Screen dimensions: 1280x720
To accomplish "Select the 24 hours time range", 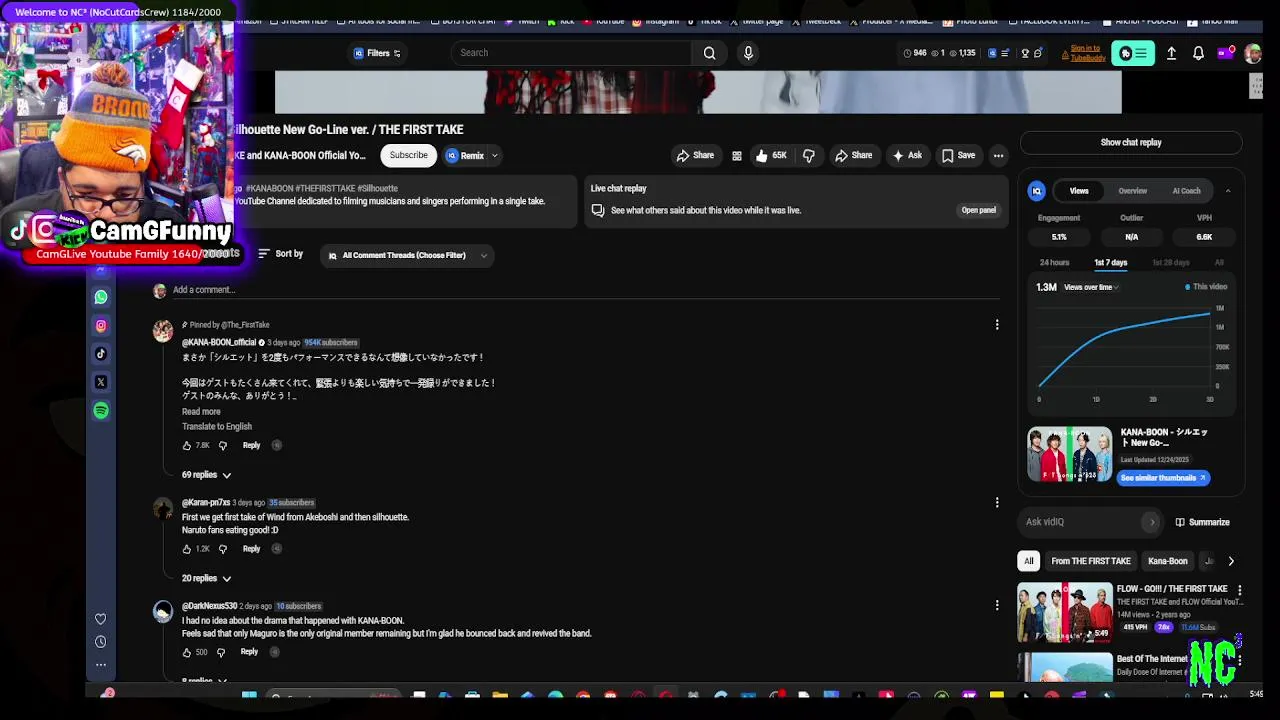I will (x=1054, y=263).
